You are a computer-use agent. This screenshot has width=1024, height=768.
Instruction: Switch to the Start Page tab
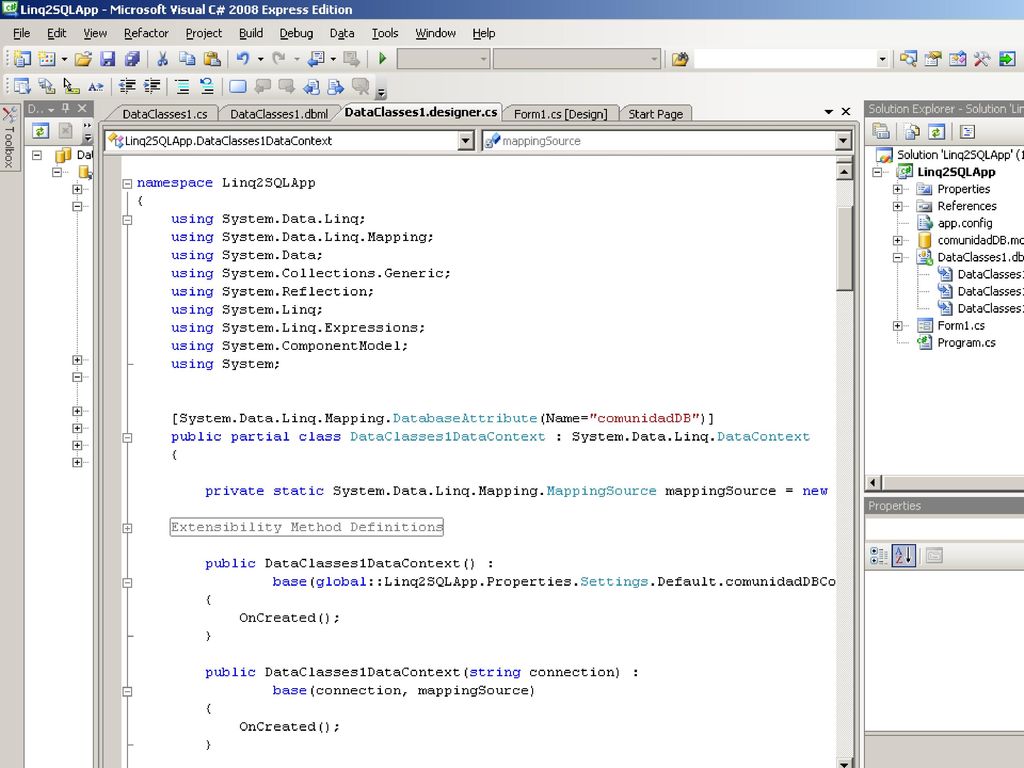(656, 114)
